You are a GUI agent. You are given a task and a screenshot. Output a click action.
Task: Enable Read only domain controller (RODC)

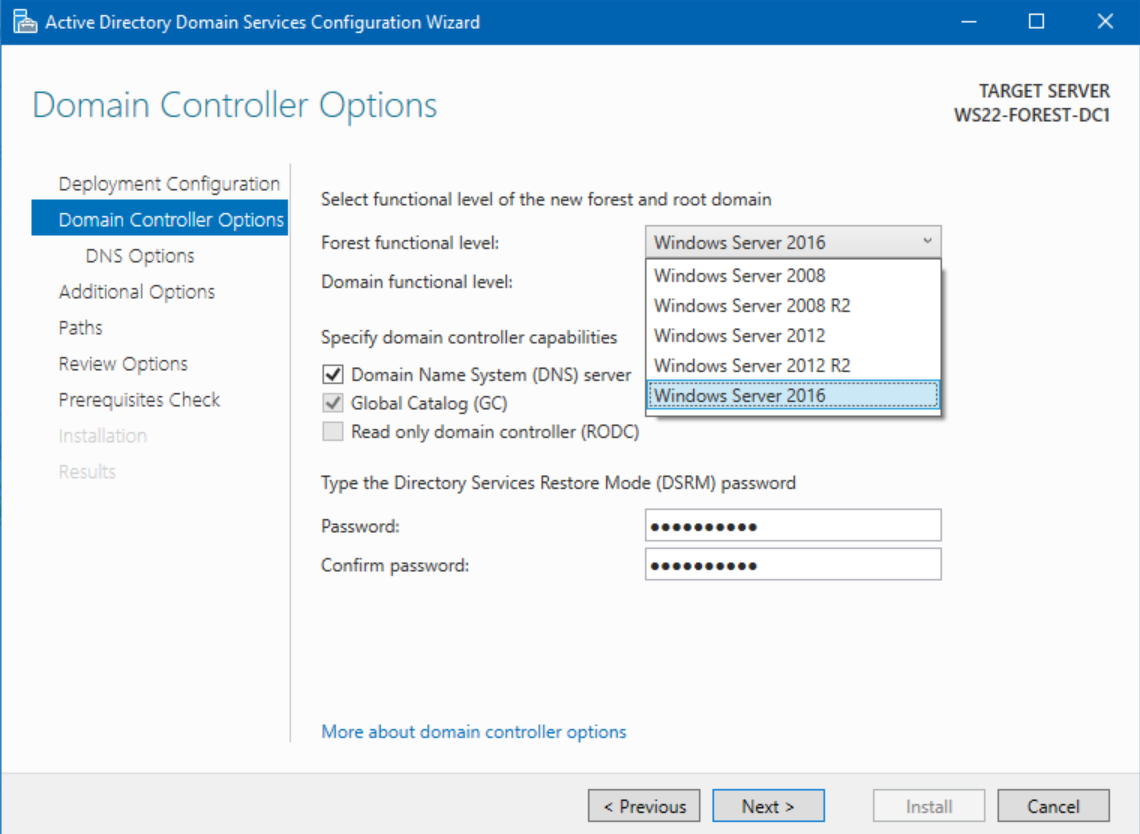[x=334, y=431]
